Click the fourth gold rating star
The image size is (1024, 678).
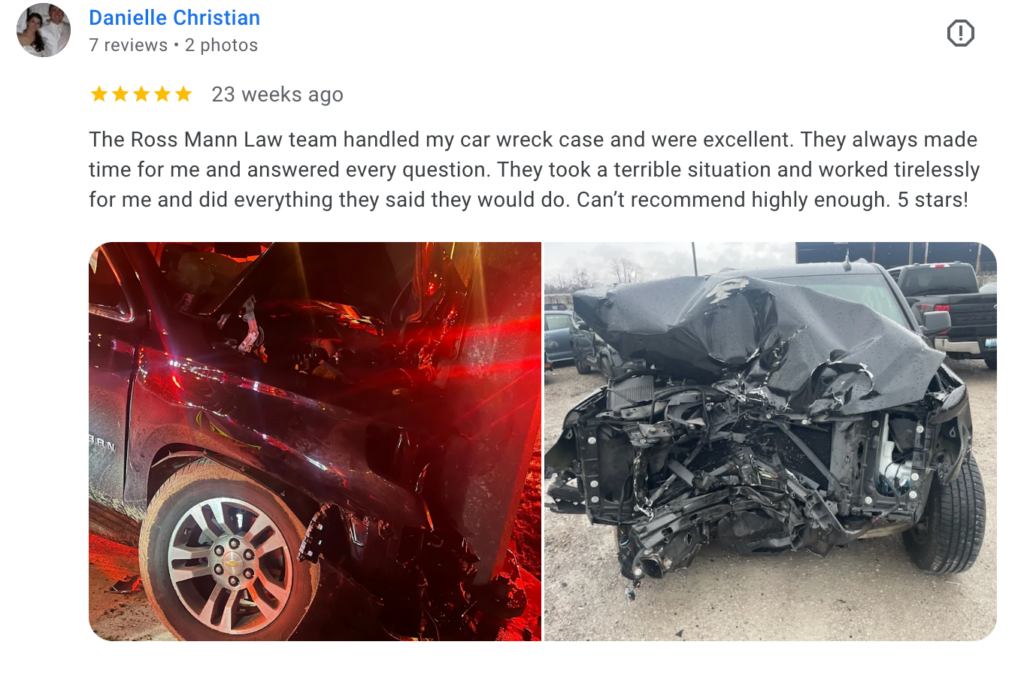coord(162,95)
